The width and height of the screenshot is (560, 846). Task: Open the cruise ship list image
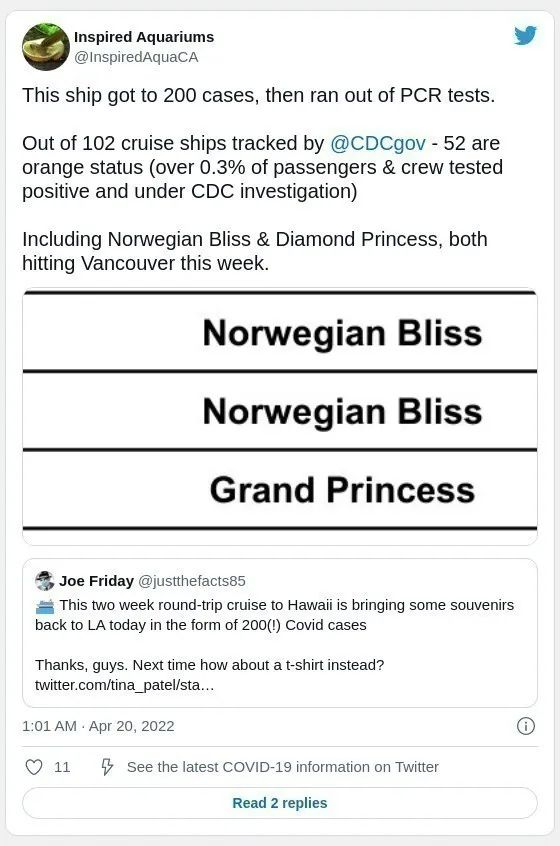(280, 417)
